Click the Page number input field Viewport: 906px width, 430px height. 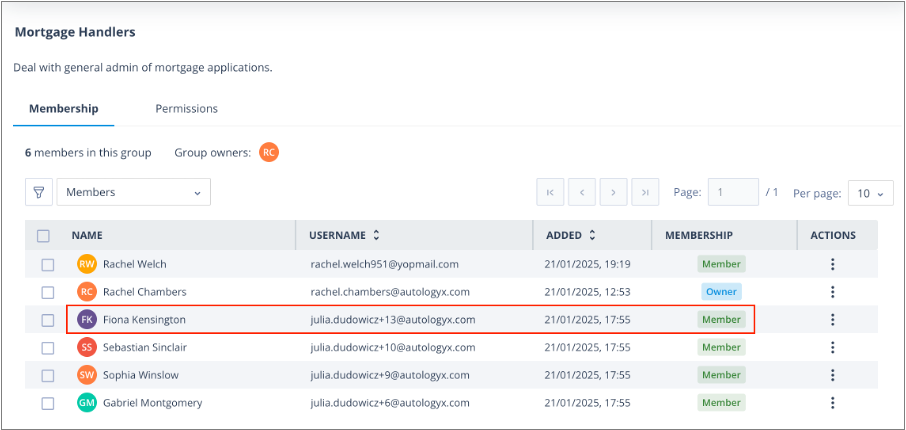click(x=733, y=192)
